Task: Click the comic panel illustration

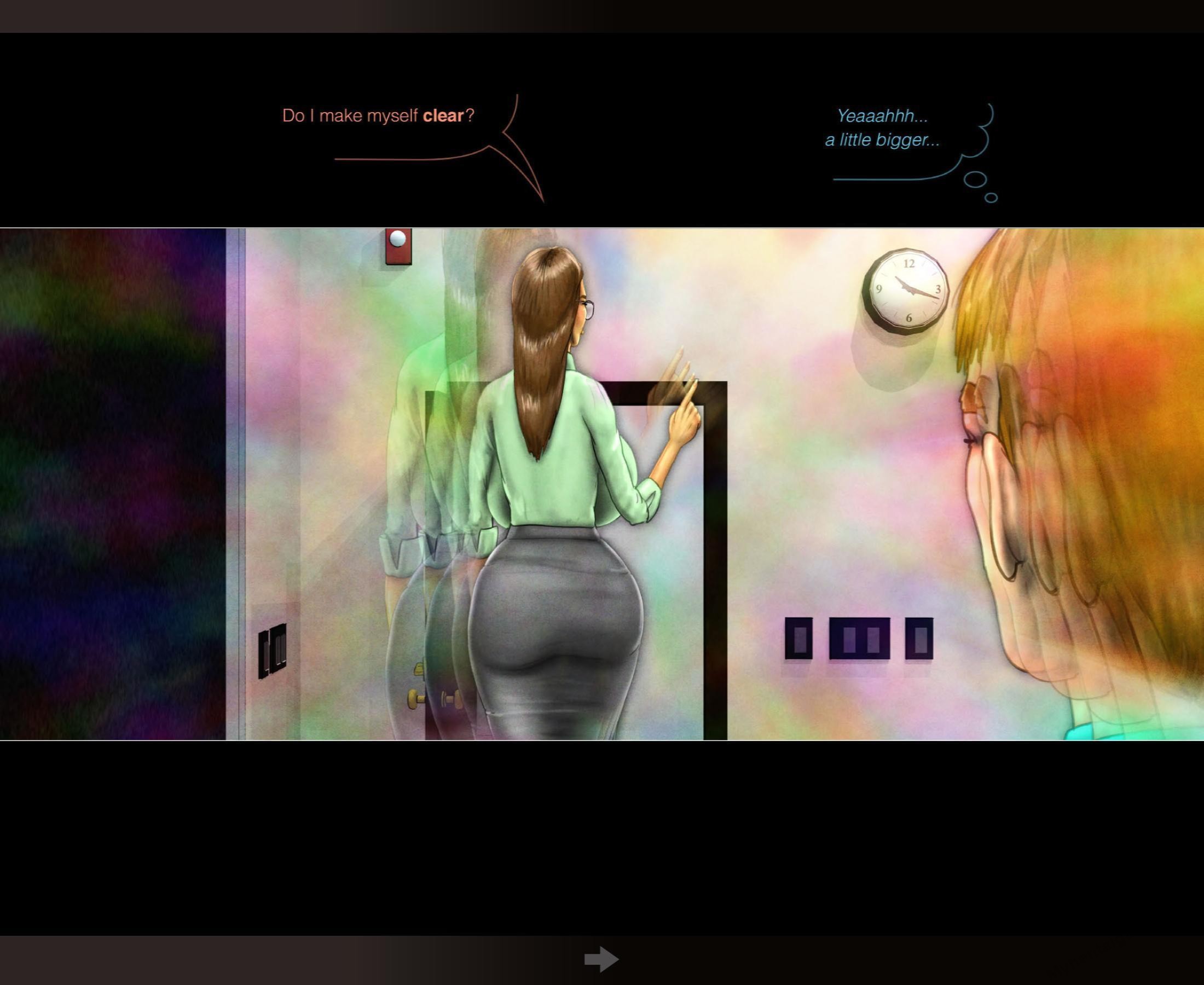Action: [602, 484]
